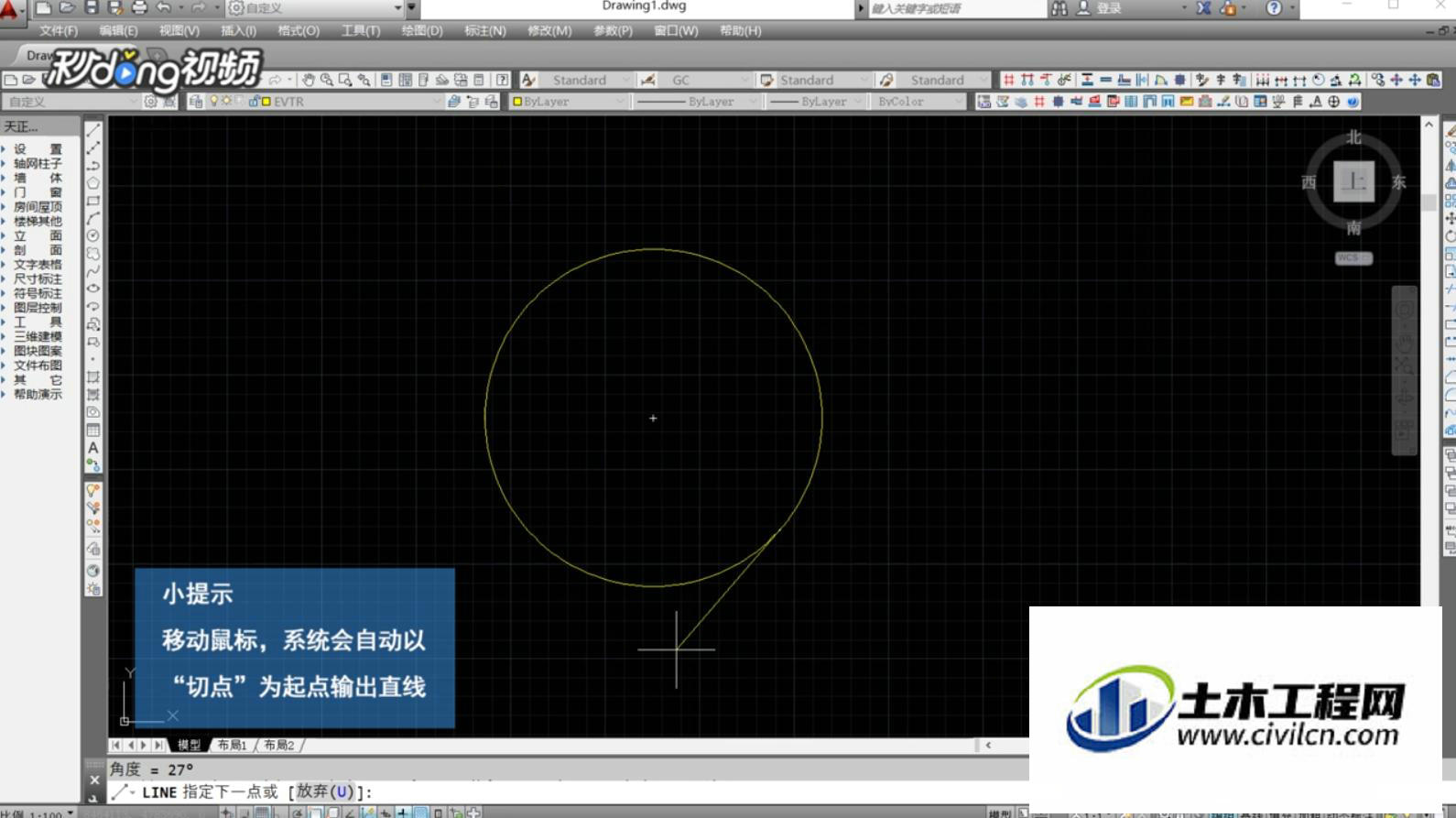Click the Pan hand tool
1456x818 pixels.
(x=309, y=80)
